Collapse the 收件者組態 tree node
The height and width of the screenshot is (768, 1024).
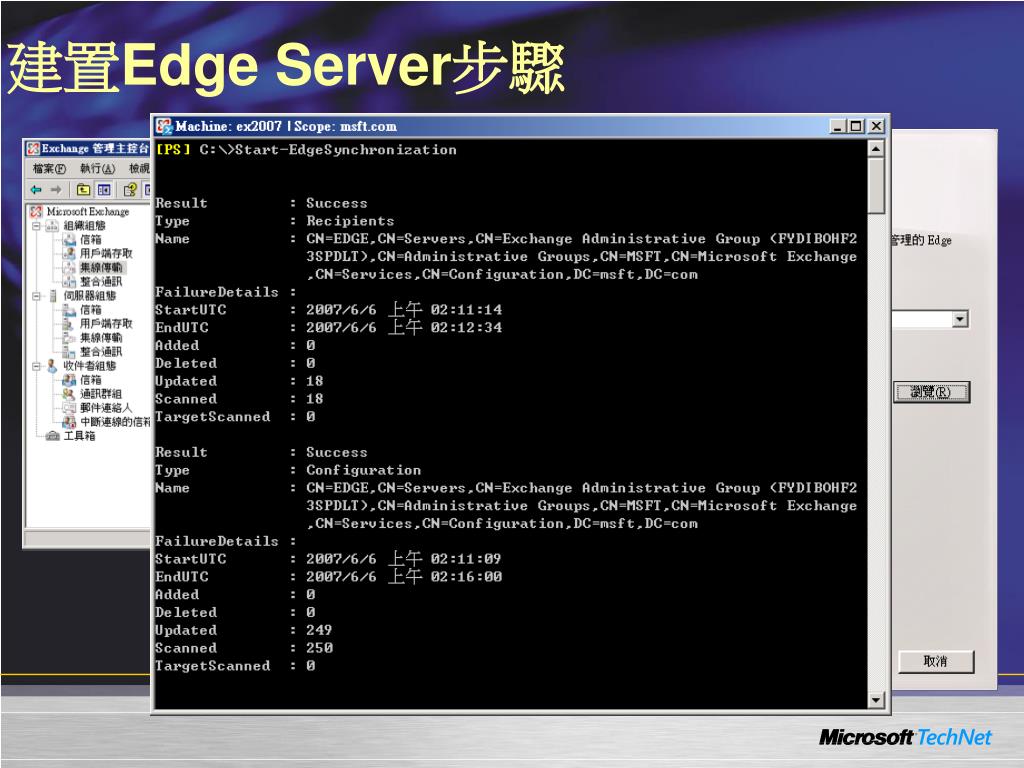click(x=37, y=366)
